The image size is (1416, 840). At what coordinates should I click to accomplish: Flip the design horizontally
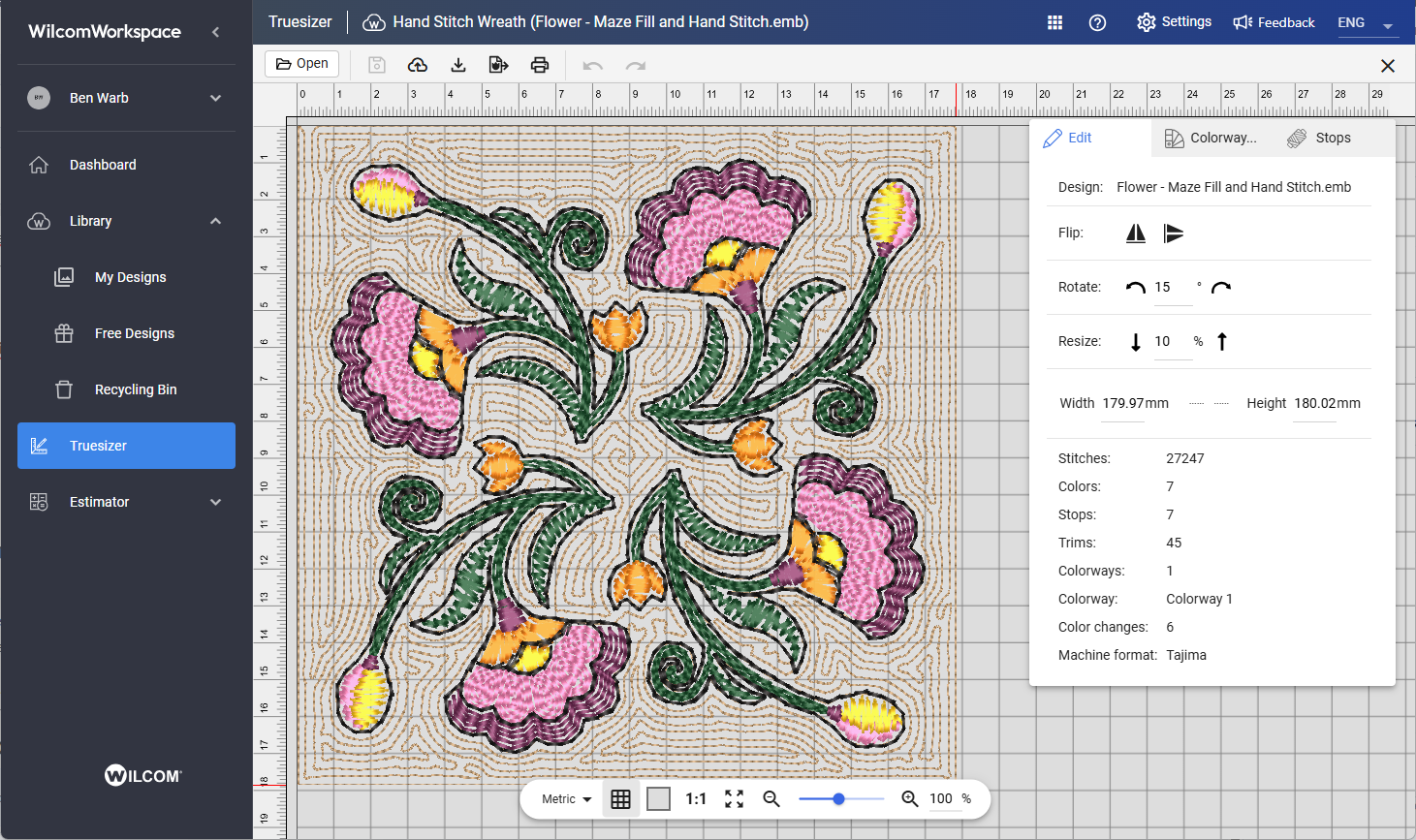1136,233
